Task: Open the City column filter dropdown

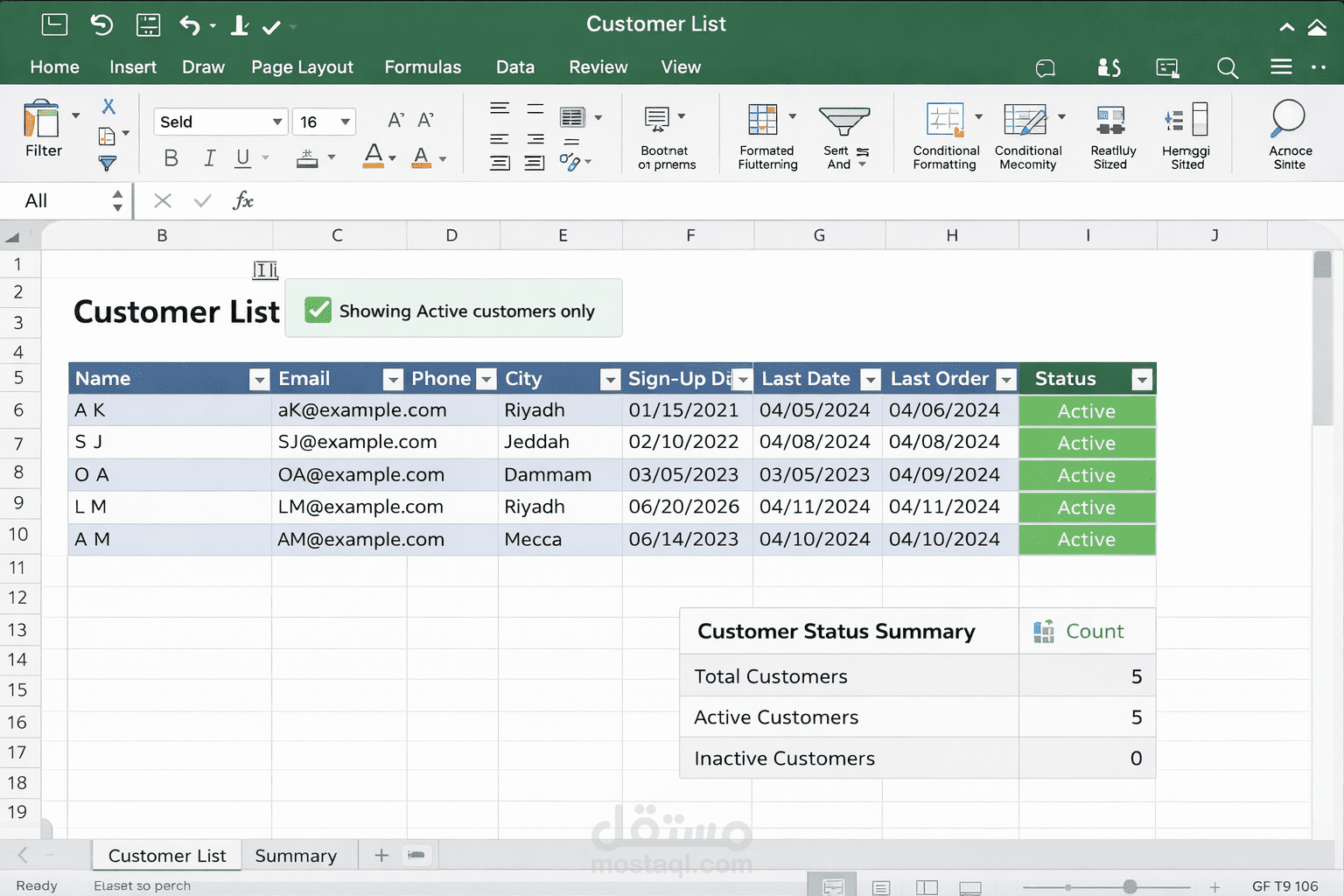Action: (610, 379)
